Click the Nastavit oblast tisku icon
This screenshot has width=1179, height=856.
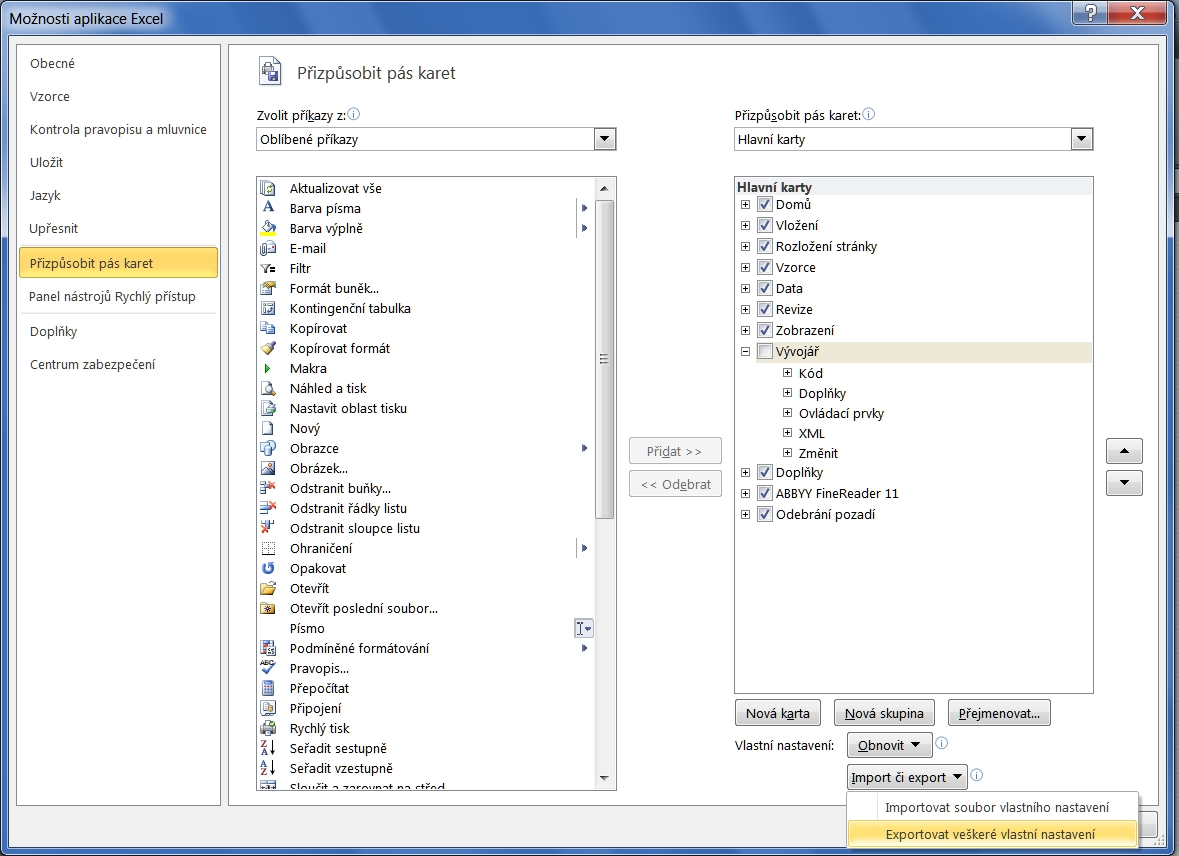(268, 408)
